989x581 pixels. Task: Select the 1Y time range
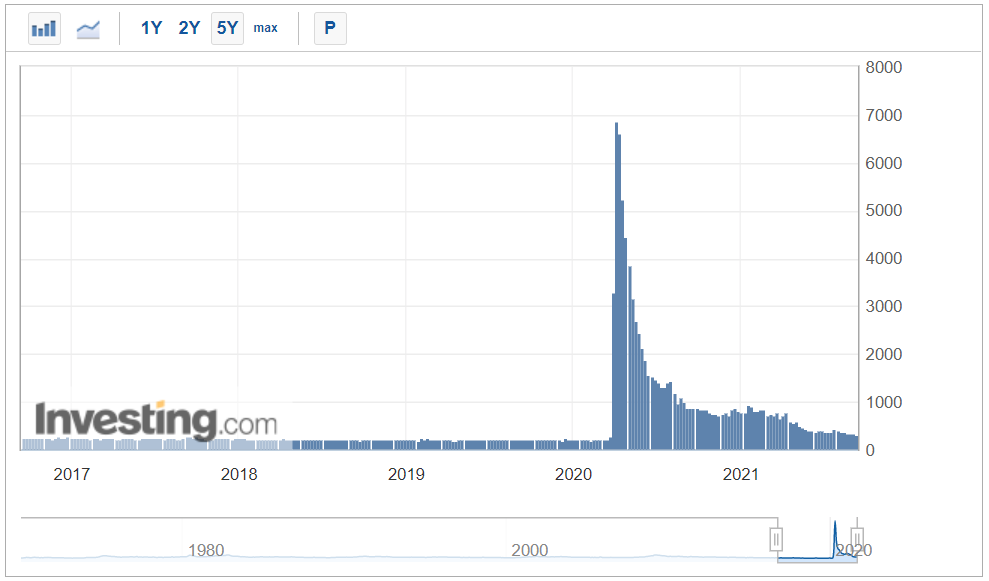tap(151, 28)
